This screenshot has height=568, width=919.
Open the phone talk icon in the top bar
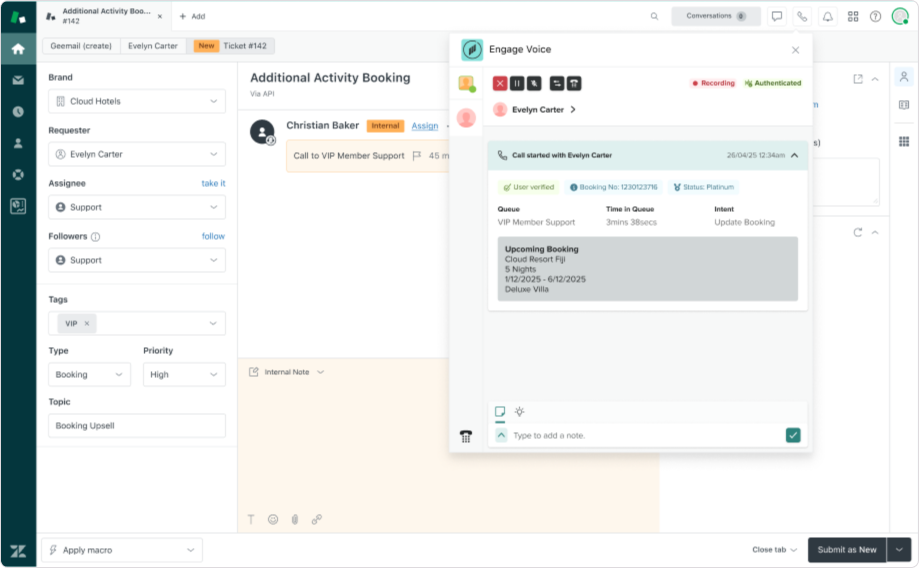coord(802,16)
